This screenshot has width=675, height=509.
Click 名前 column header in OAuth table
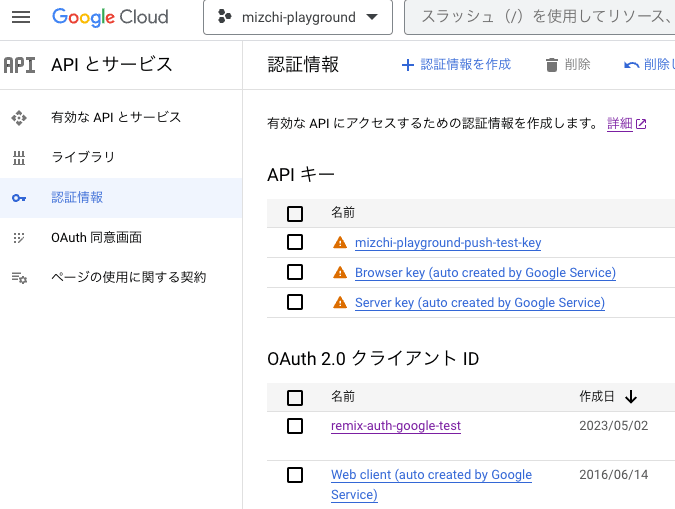[343, 397]
